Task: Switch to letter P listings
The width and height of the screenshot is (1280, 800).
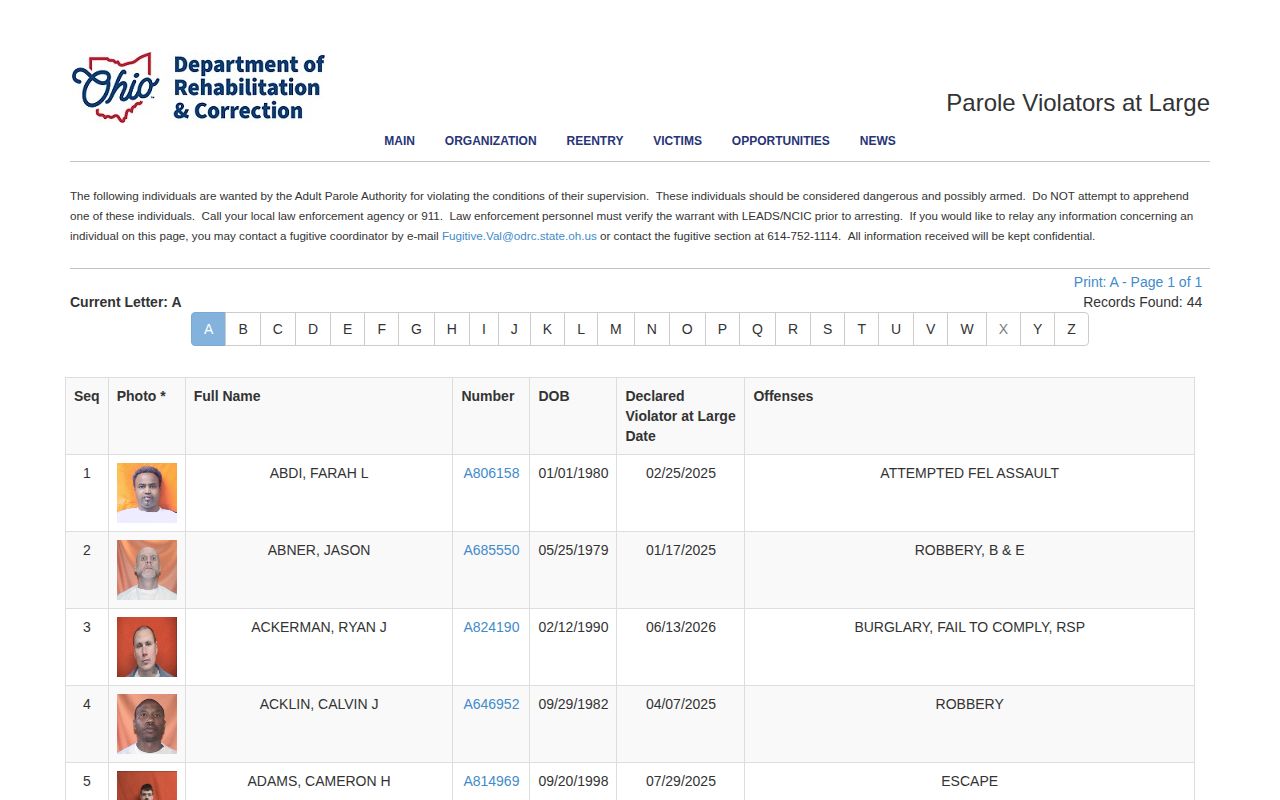Action: [x=722, y=329]
